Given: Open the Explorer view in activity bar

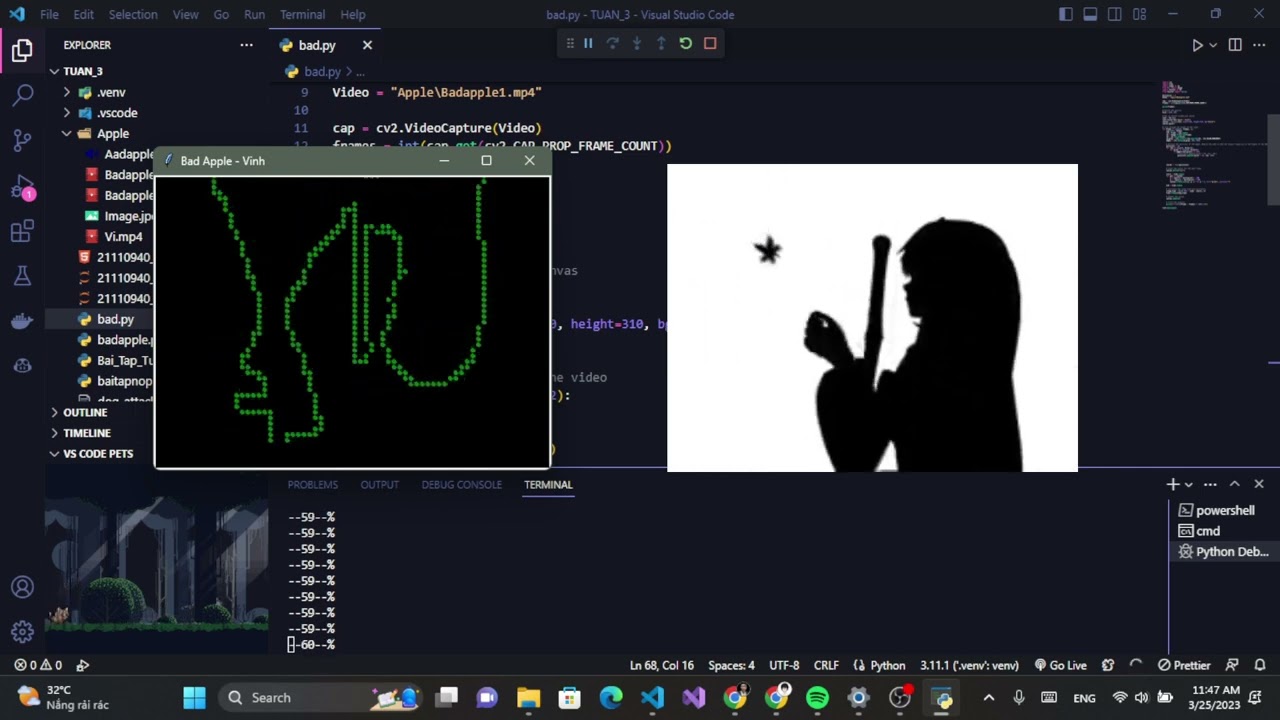Looking at the screenshot, I should pos(22,50).
